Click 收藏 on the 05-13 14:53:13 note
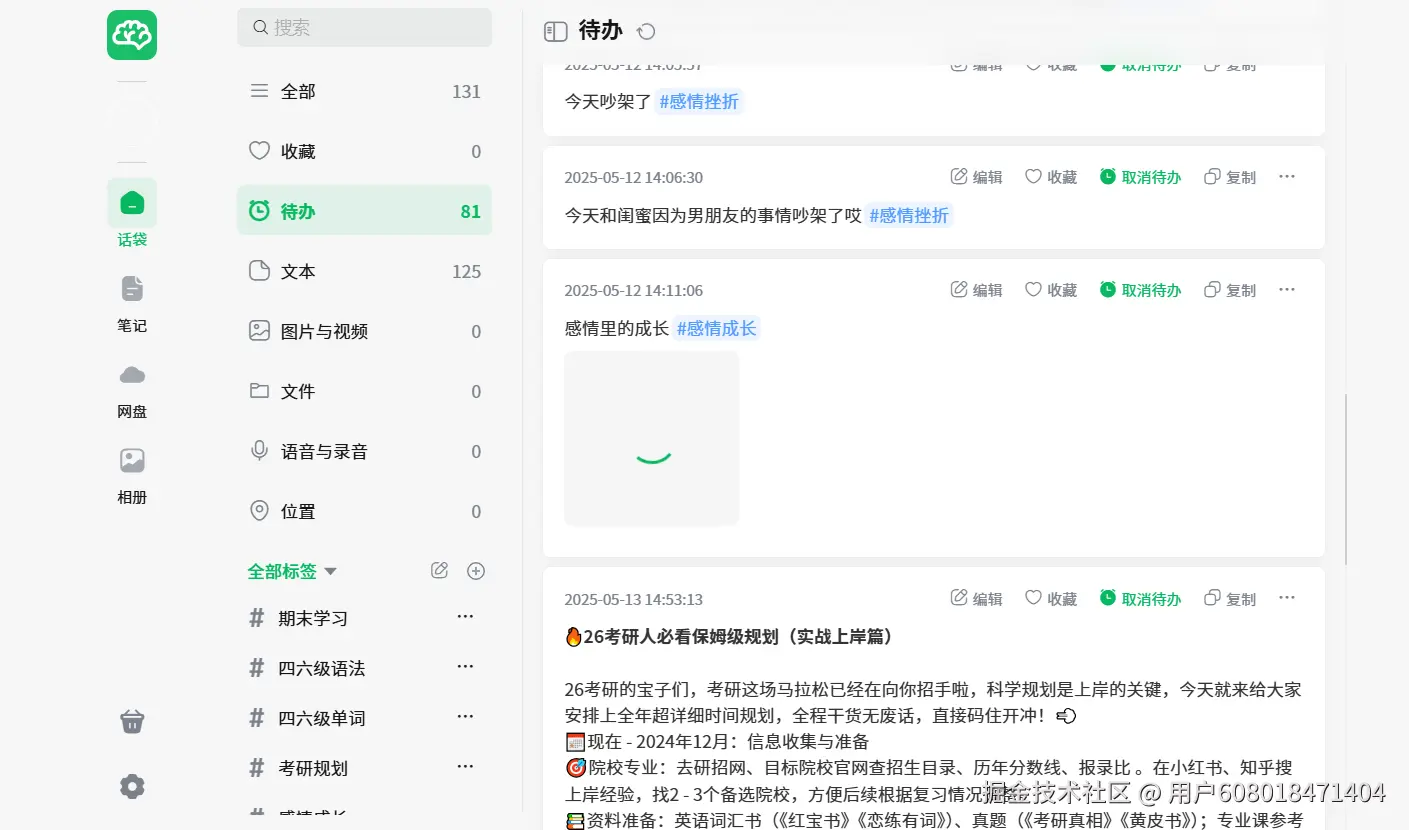1409x830 pixels. coord(1051,599)
